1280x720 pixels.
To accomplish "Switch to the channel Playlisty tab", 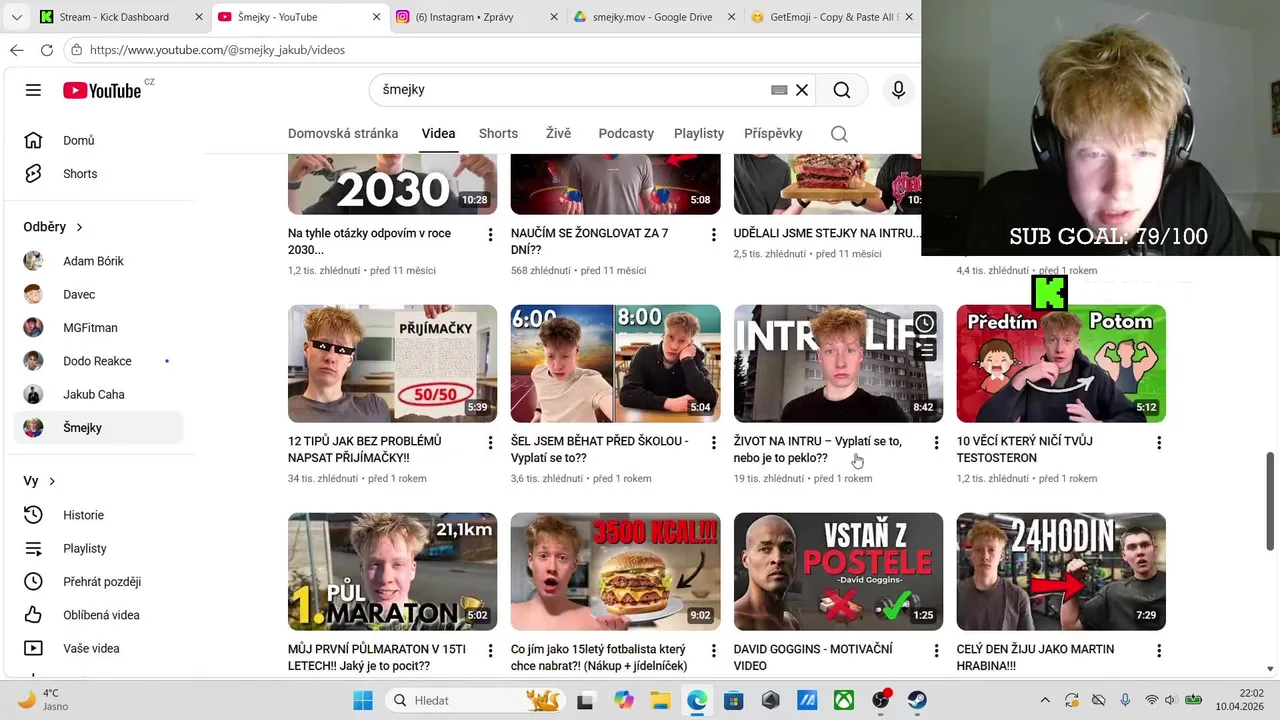I will (x=699, y=134).
